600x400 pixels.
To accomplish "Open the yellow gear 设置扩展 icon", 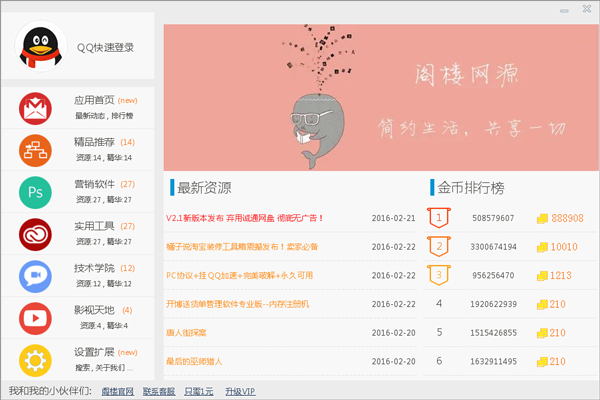I will pyautogui.click(x=36, y=359).
